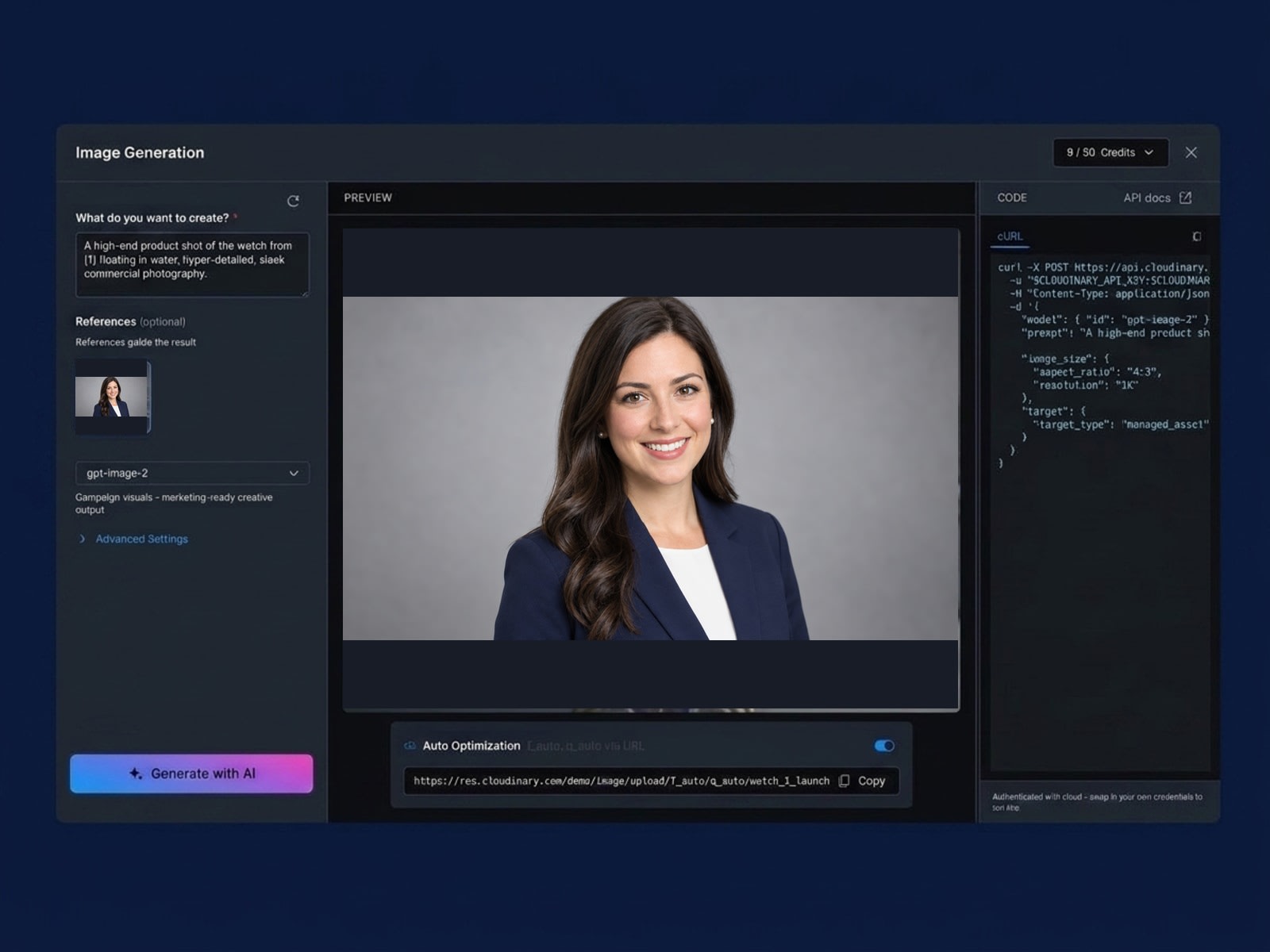Open the gpt-image-2 model dropdown
The height and width of the screenshot is (952, 1270).
(x=192, y=473)
